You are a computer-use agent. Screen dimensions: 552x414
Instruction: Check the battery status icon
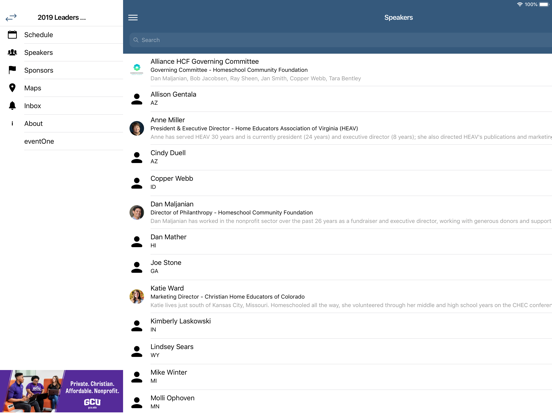544,4
